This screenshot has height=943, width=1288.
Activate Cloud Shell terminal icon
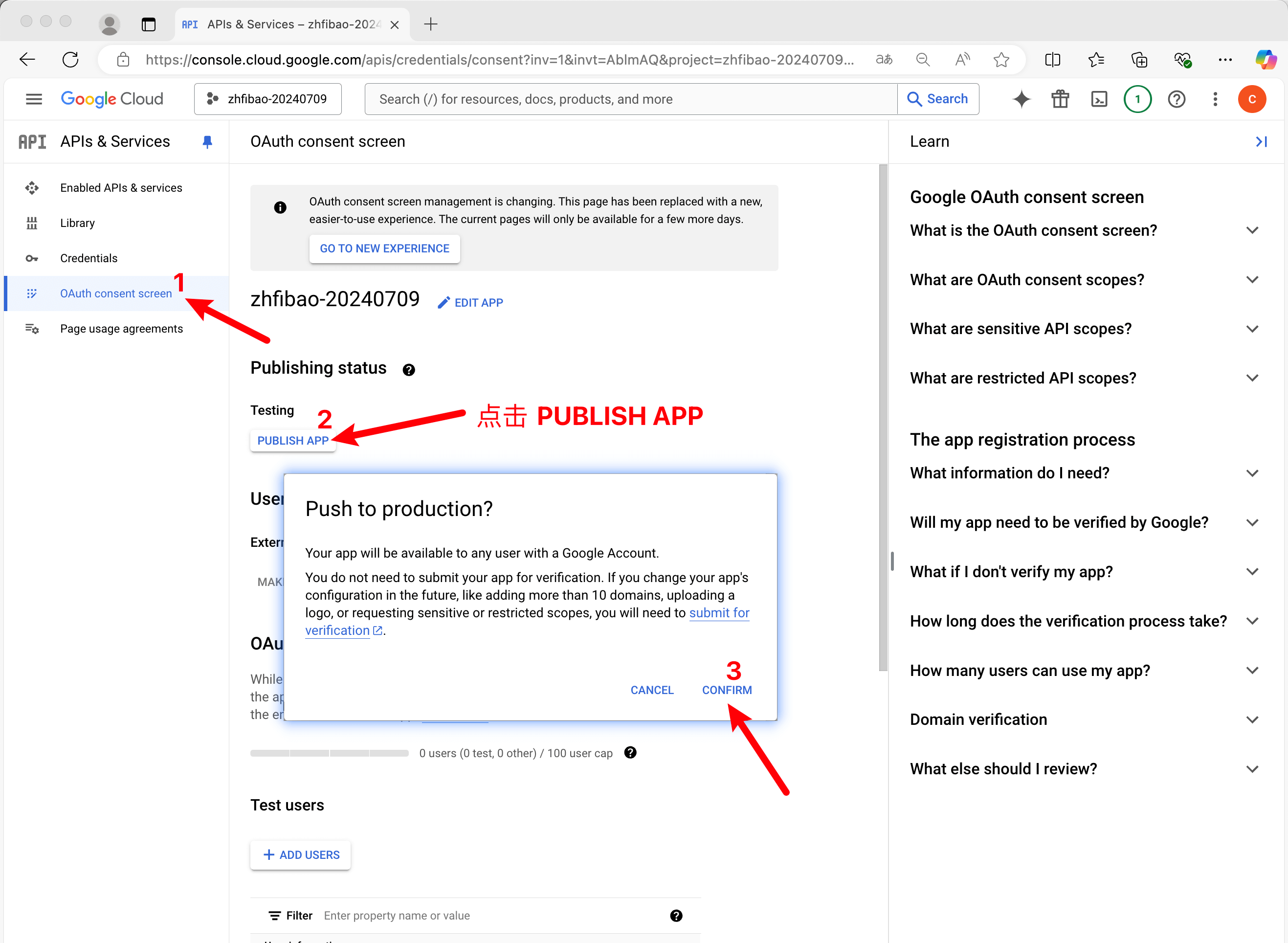click(1099, 99)
